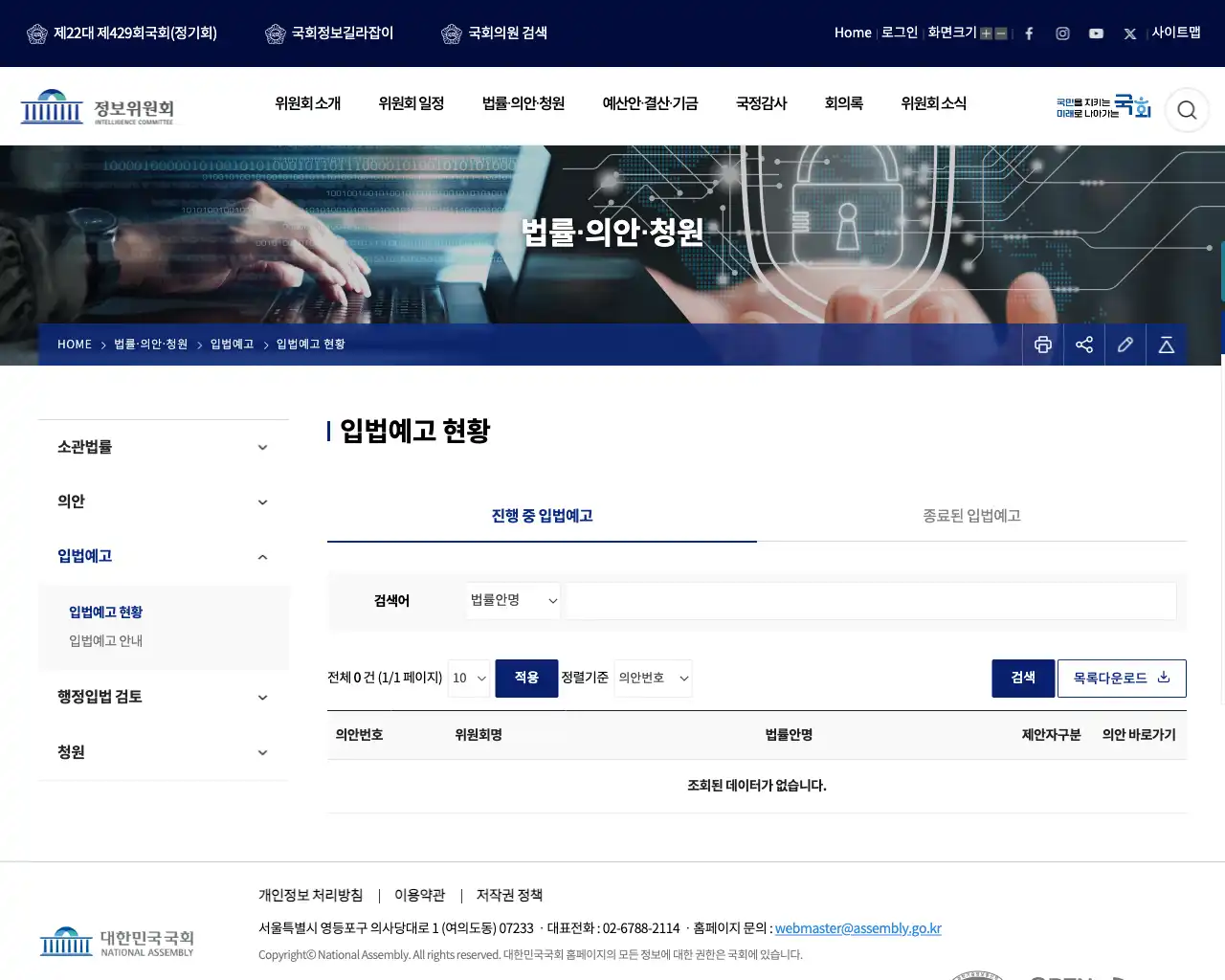Image resolution: width=1225 pixels, height=980 pixels.
Task: Increase screen size with plus icon
Action: tap(986, 33)
